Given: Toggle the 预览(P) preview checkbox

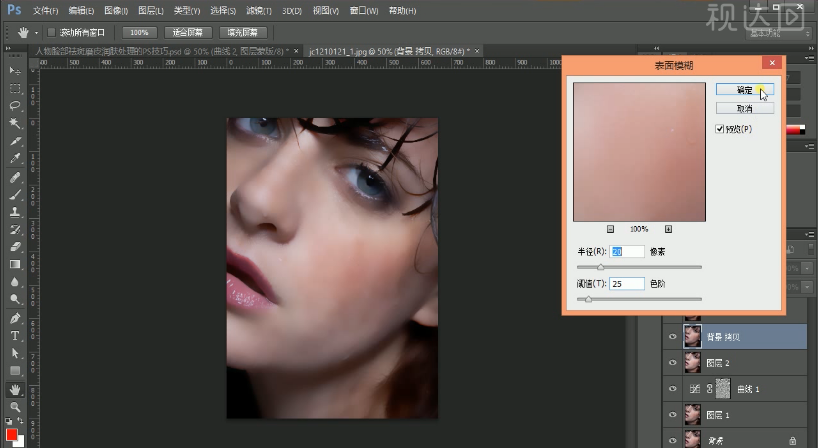Looking at the screenshot, I should pos(720,129).
